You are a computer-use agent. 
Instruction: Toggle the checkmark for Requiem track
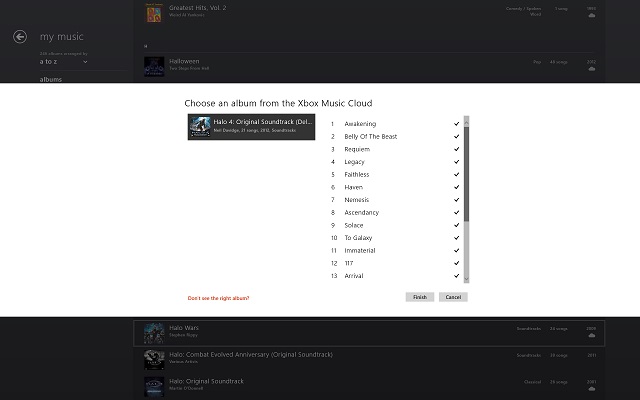(457, 149)
